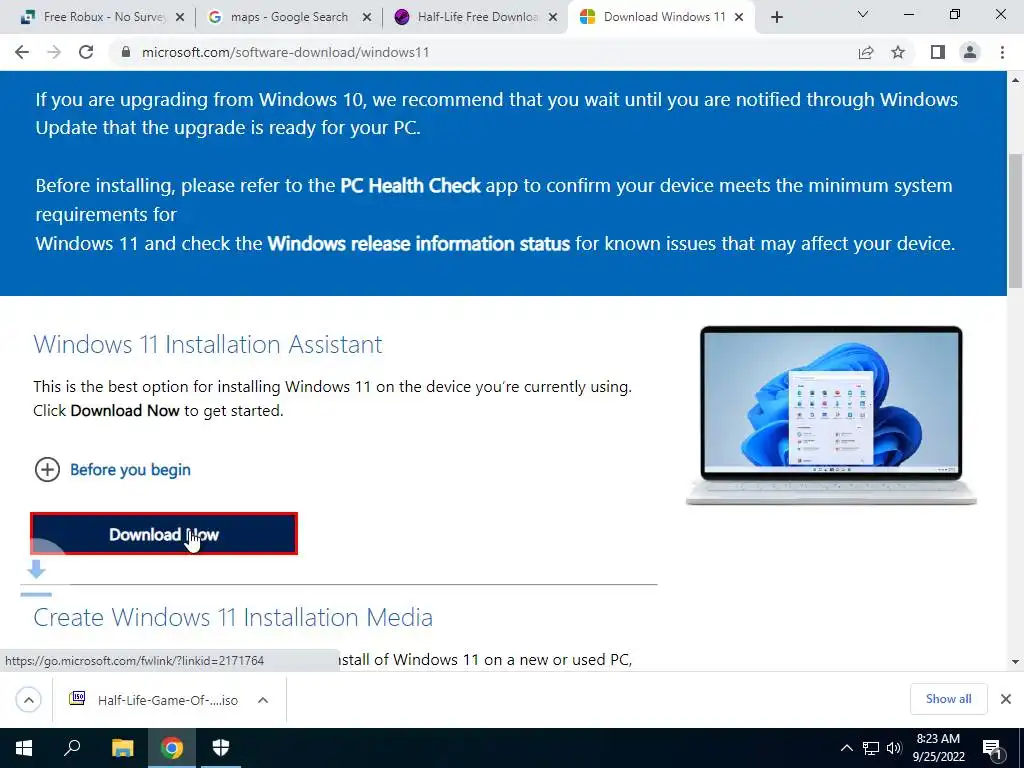Open a new browser tab
This screenshot has width=1024, height=768.
776,18
